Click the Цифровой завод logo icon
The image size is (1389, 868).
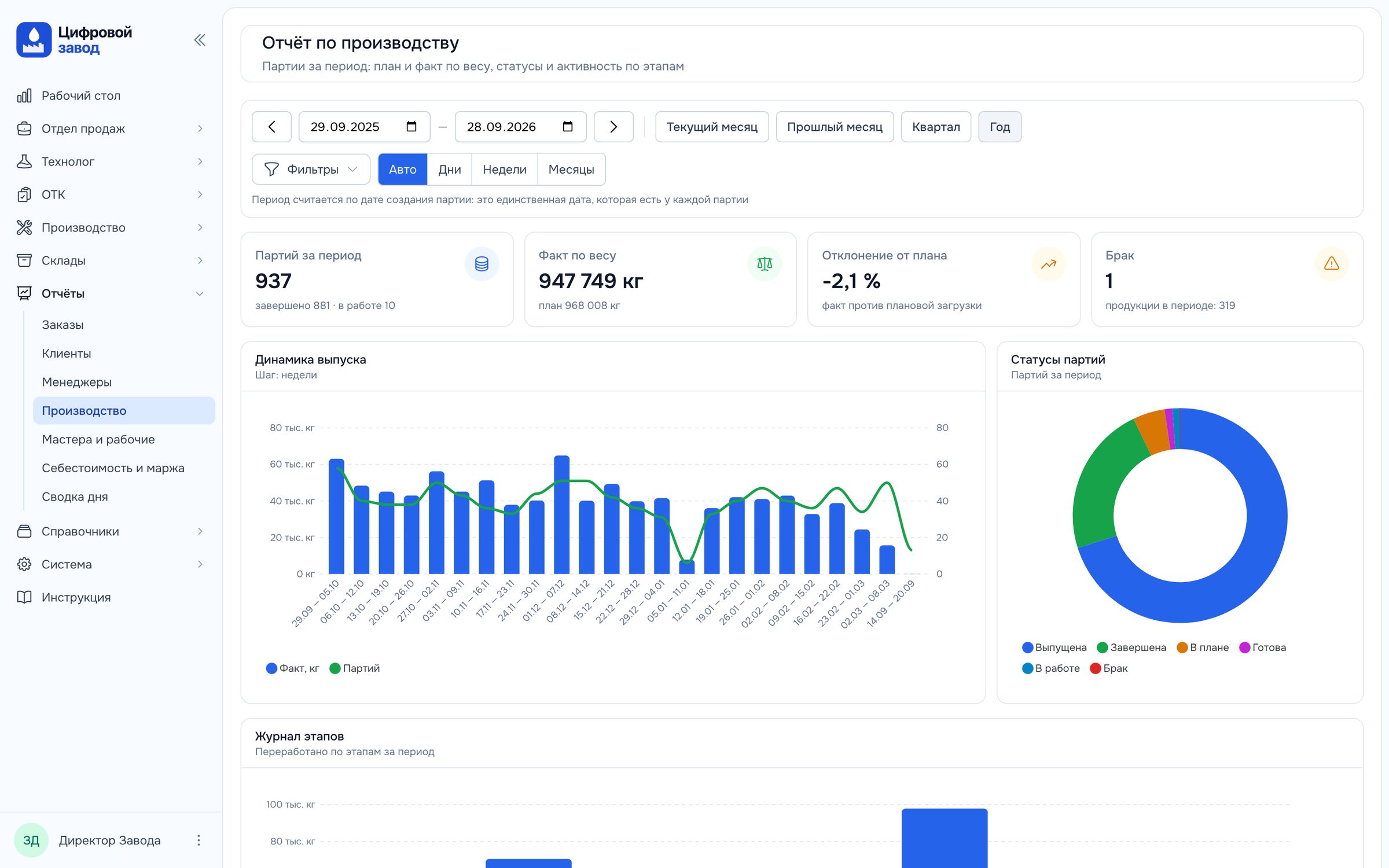pos(34,40)
